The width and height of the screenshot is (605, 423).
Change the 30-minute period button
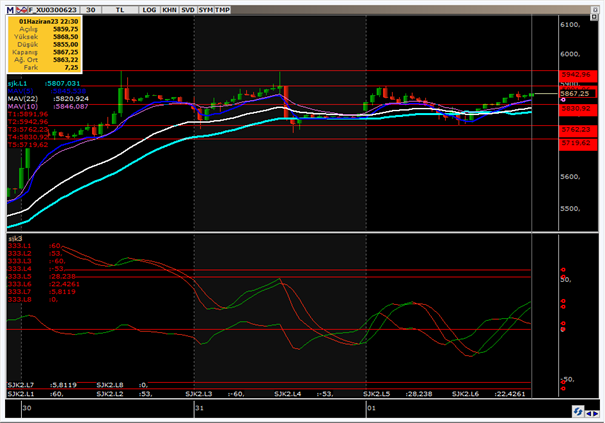(91, 10)
